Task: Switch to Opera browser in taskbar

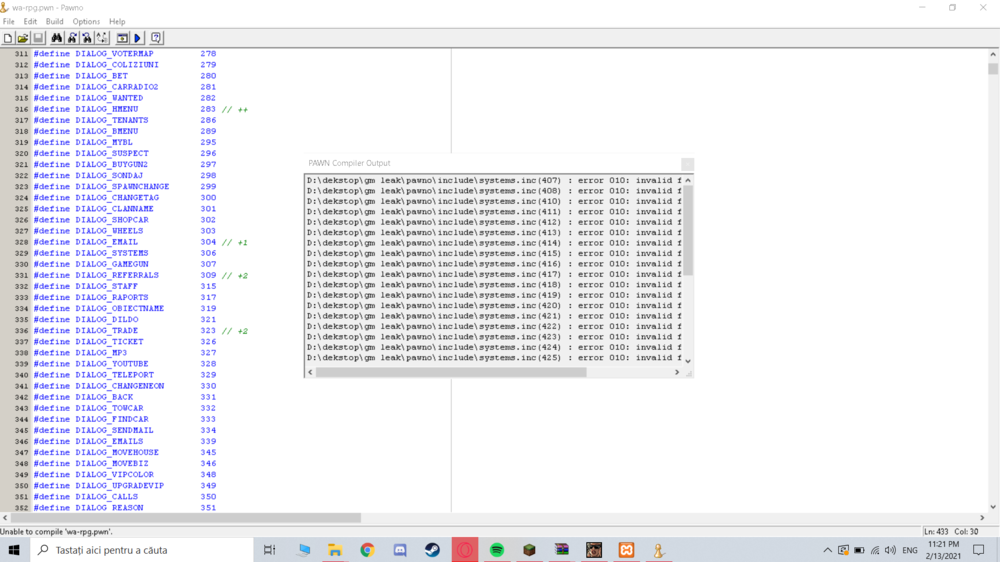Action: (x=465, y=550)
